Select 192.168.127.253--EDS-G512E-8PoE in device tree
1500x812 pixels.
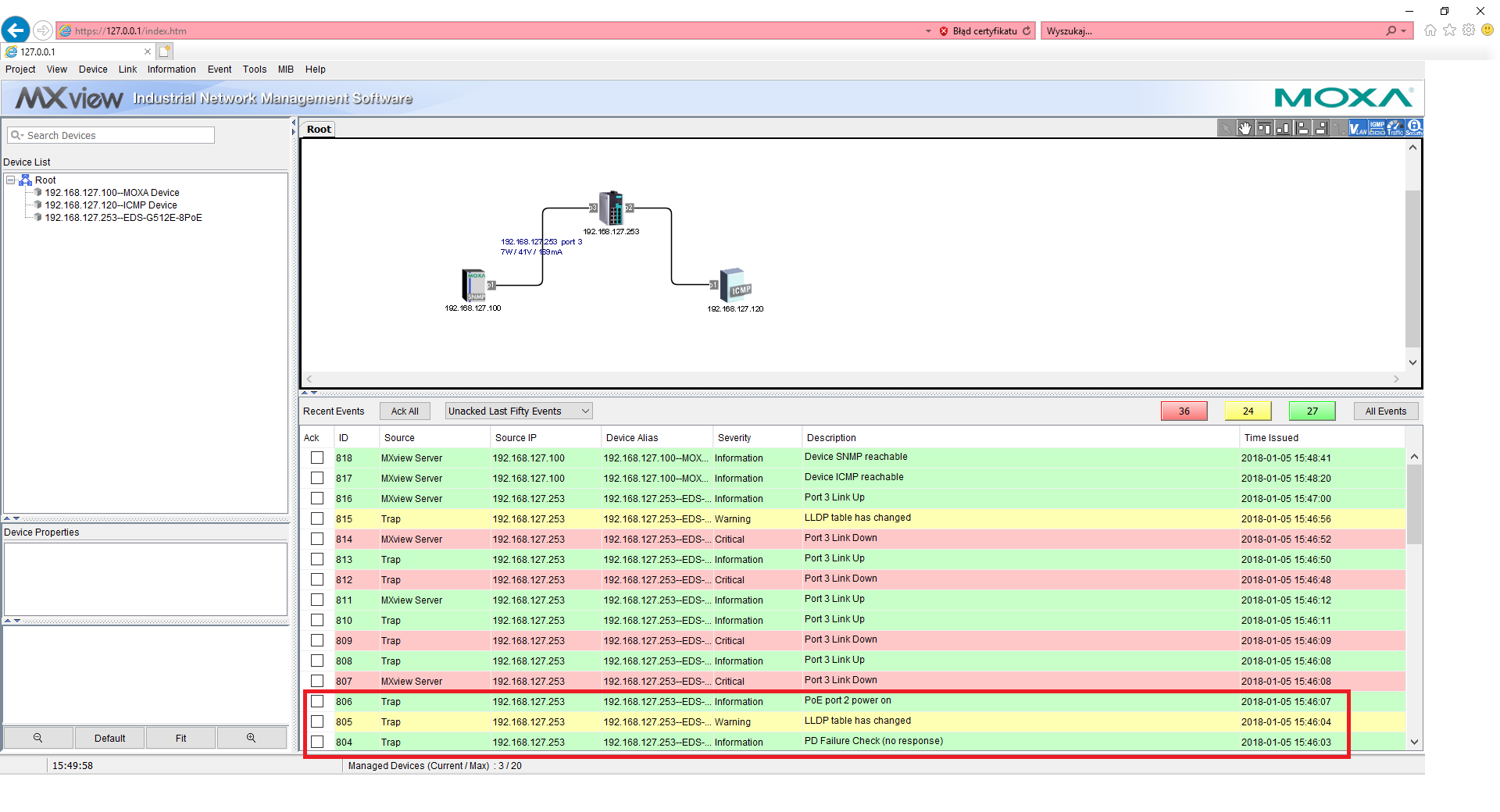(x=123, y=218)
